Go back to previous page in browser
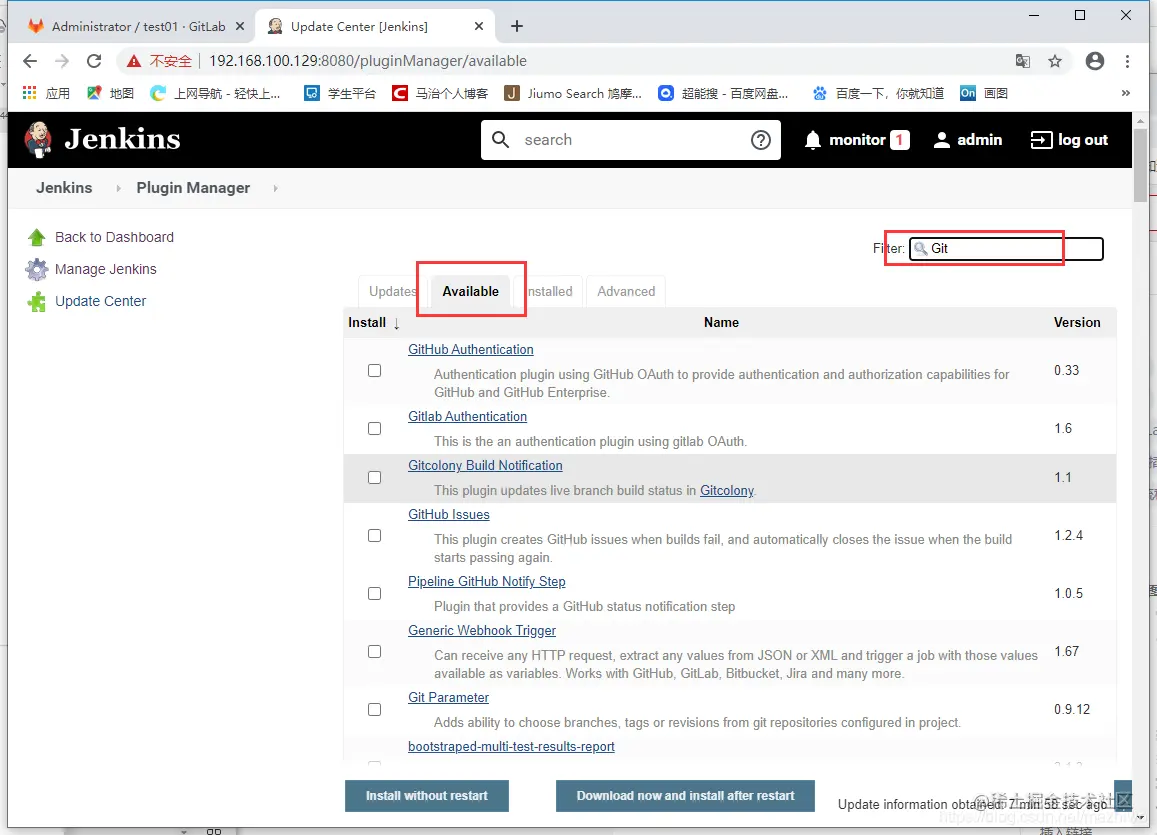The image size is (1157, 835). (30, 61)
